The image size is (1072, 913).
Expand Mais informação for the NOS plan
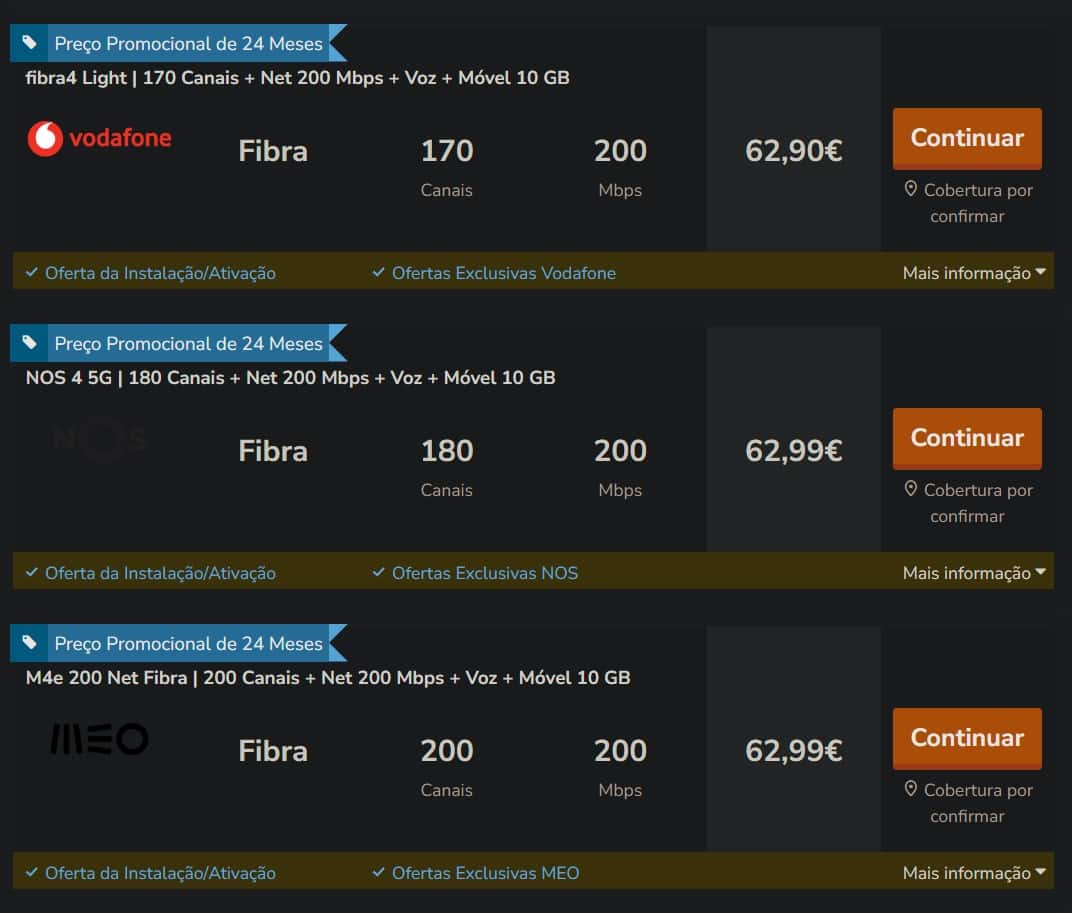coord(973,573)
